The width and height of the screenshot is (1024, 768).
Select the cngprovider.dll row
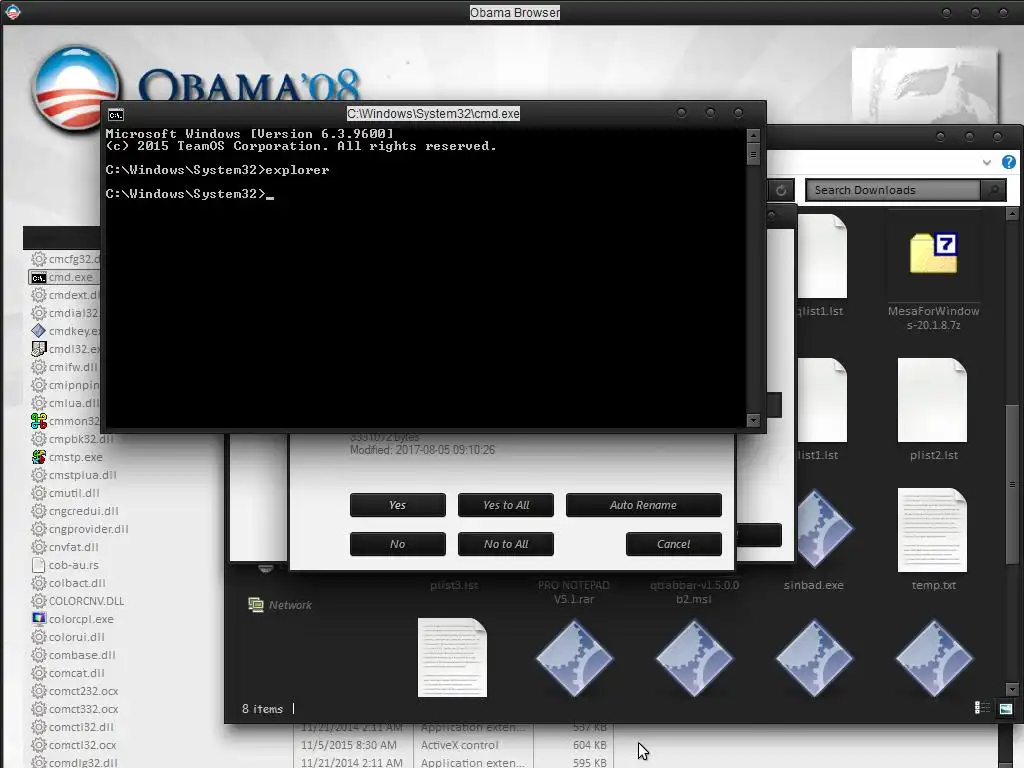[80, 529]
